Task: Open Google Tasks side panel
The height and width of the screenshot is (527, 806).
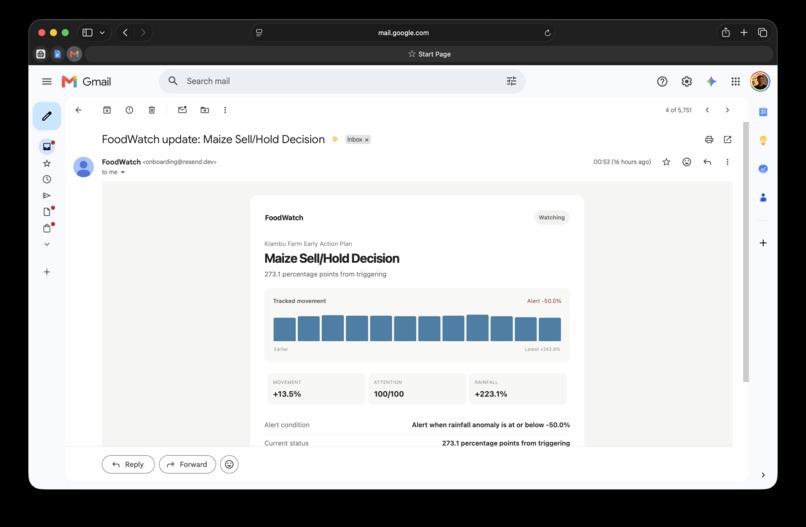Action: (763, 169)
